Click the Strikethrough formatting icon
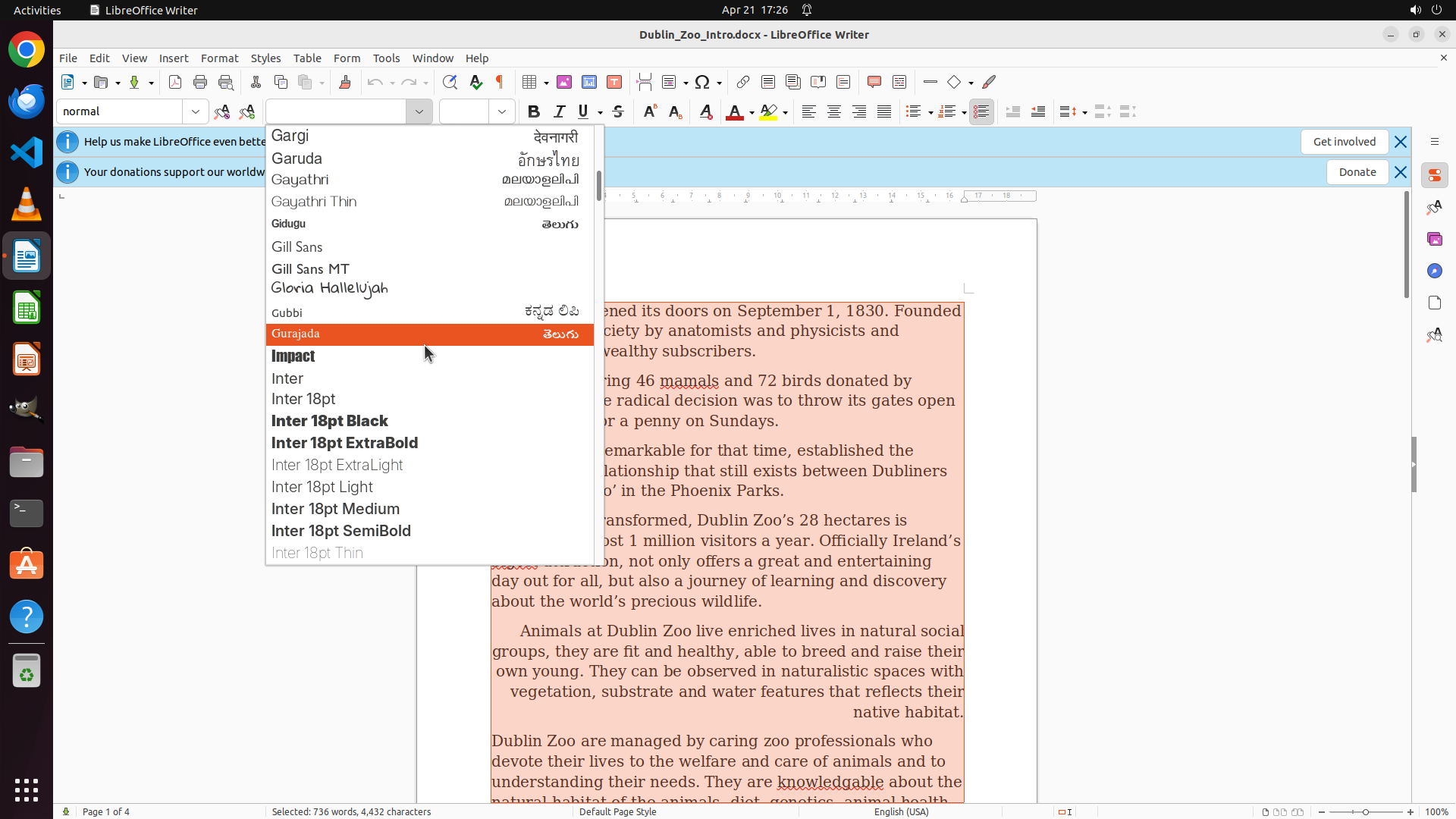The image size is (1456, 819). 618,111
